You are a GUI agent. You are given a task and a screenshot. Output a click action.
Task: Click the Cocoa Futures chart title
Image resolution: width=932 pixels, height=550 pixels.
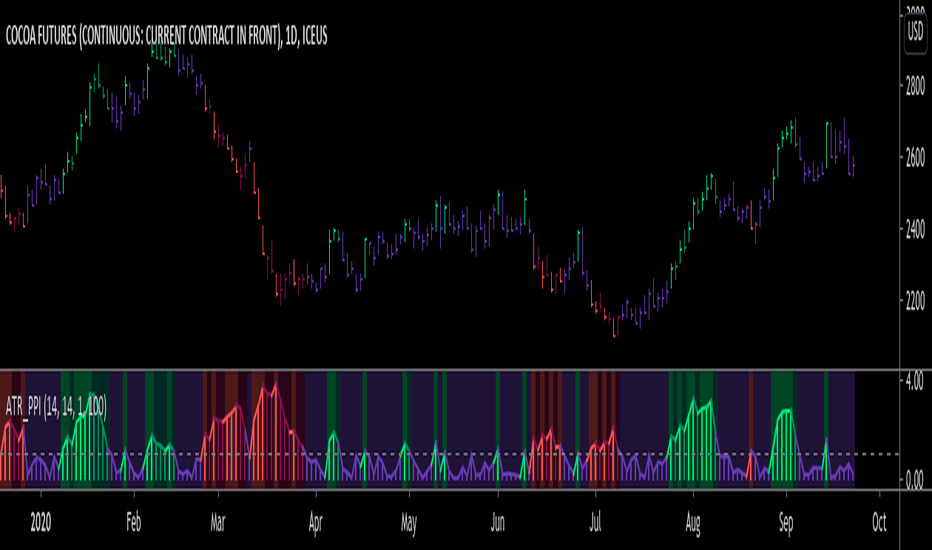pos(166,36)
